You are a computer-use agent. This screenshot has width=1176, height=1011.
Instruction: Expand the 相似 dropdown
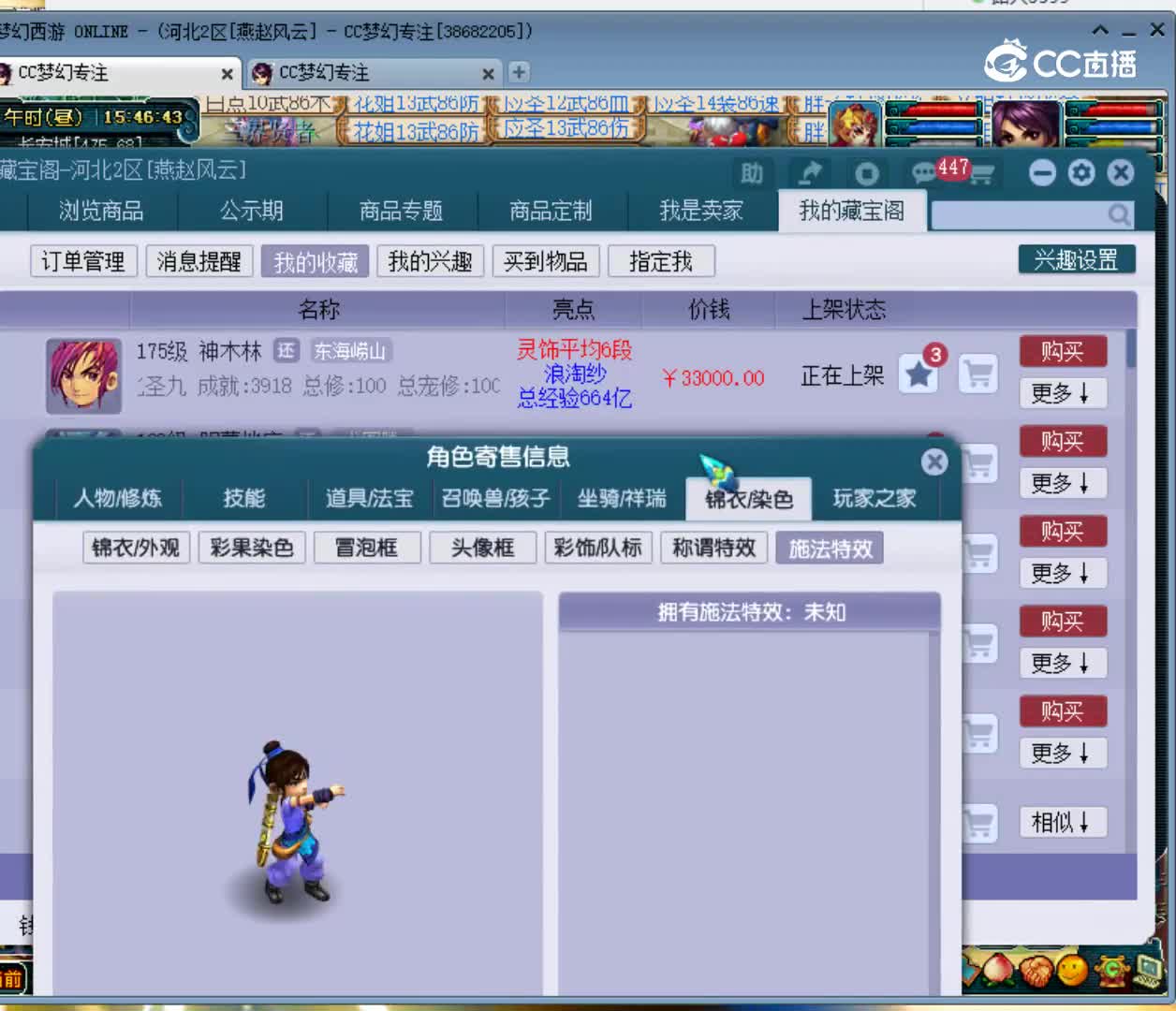(x=1063, y=823)
